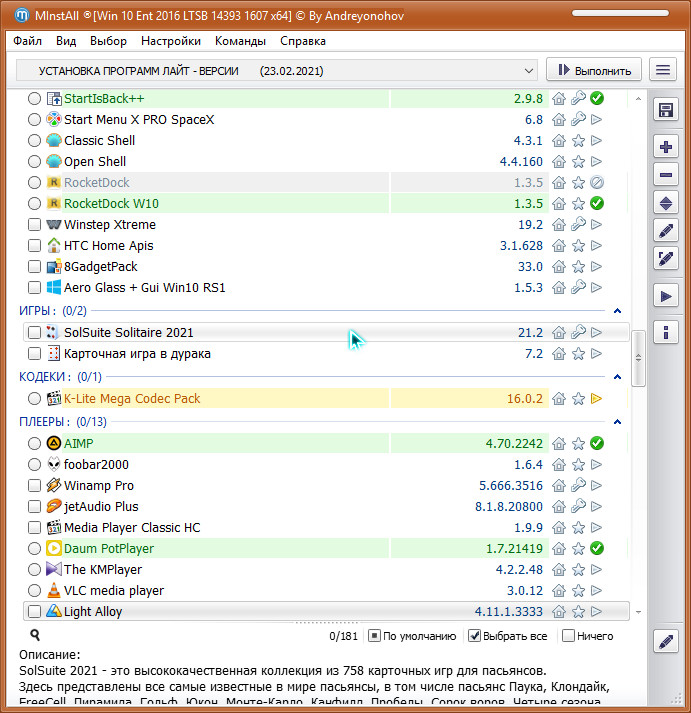Check the SolSuite Solitaire 2021 checkbox

point(35,332)
